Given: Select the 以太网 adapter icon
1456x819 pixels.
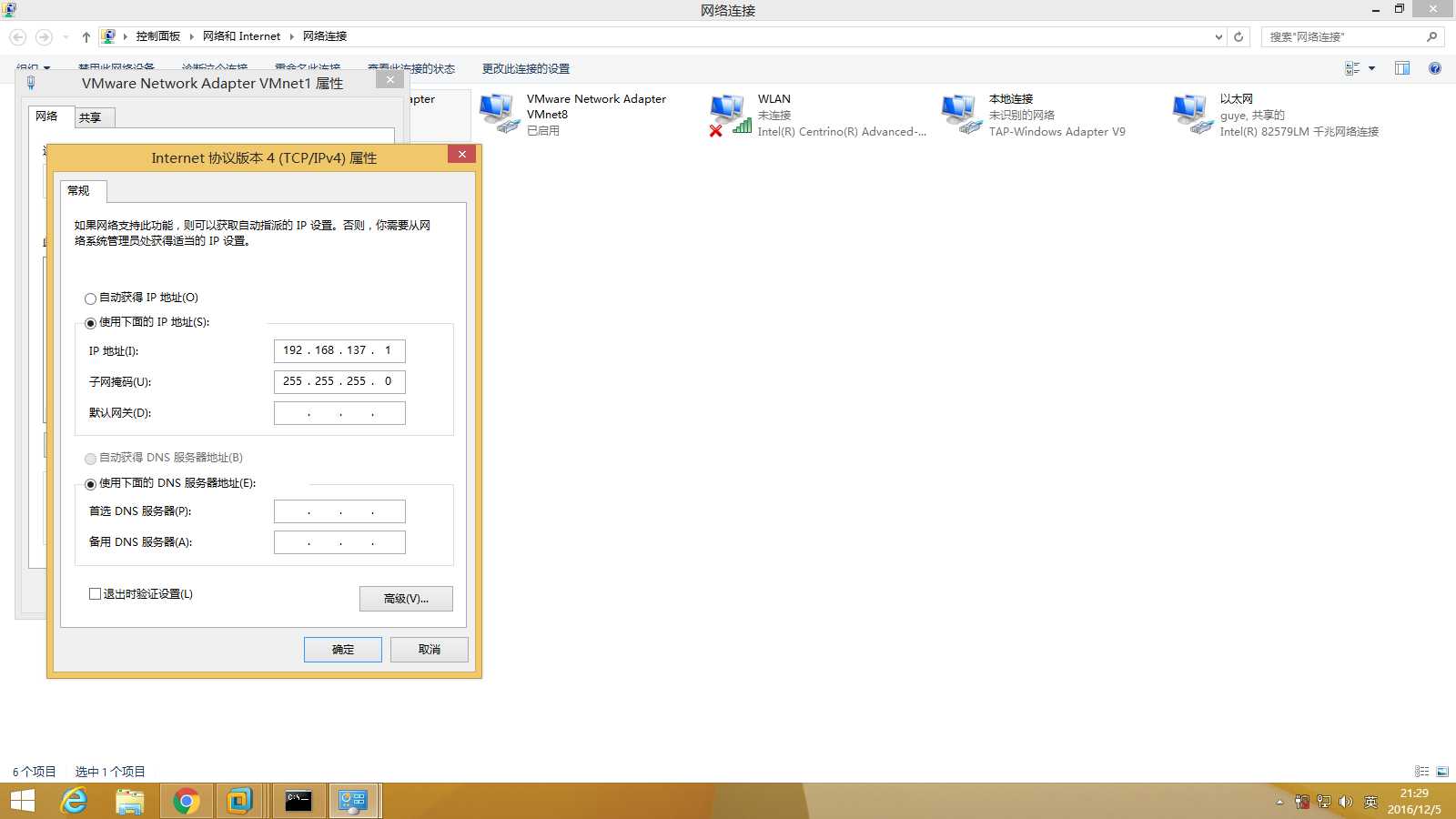Looking at the screenshot, I should [x=1193, y=114].
